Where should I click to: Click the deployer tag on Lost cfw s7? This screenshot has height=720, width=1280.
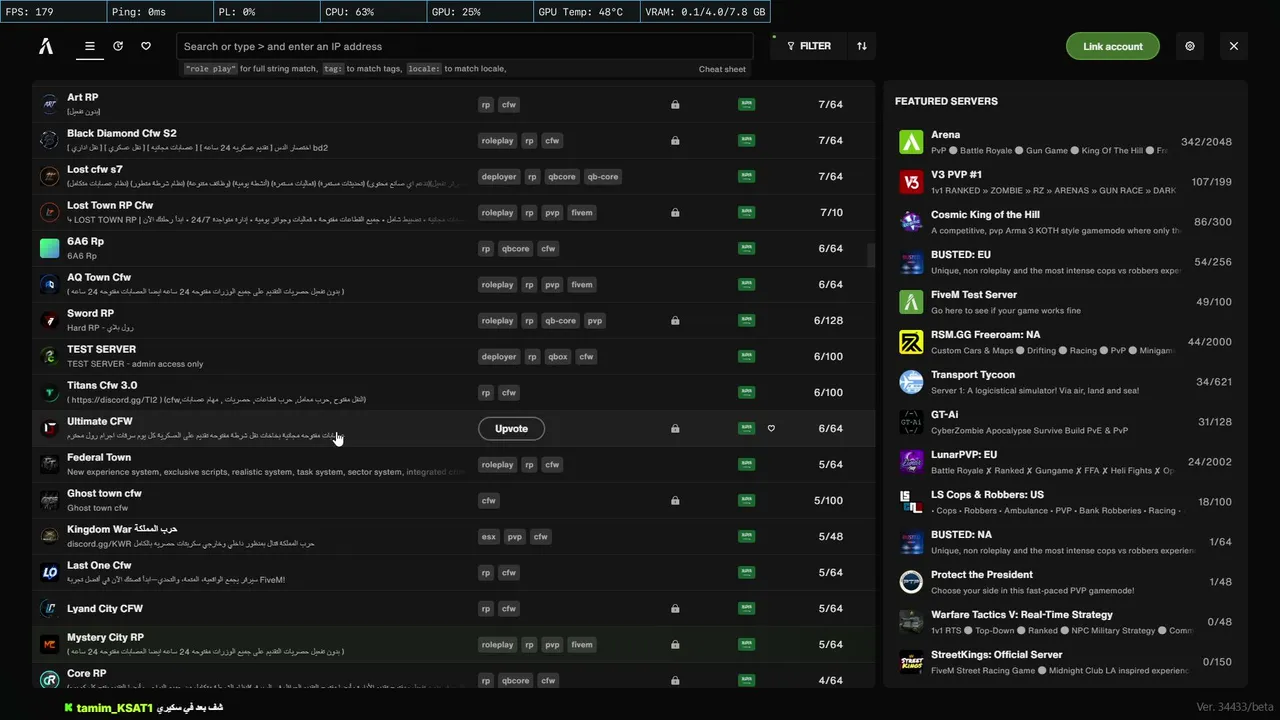coord(499,177)
